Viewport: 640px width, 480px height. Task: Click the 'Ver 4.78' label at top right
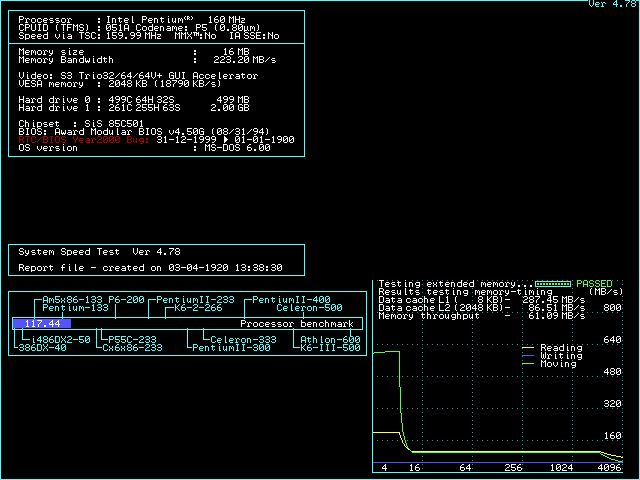pyautogui.click(x=613, y=4)
